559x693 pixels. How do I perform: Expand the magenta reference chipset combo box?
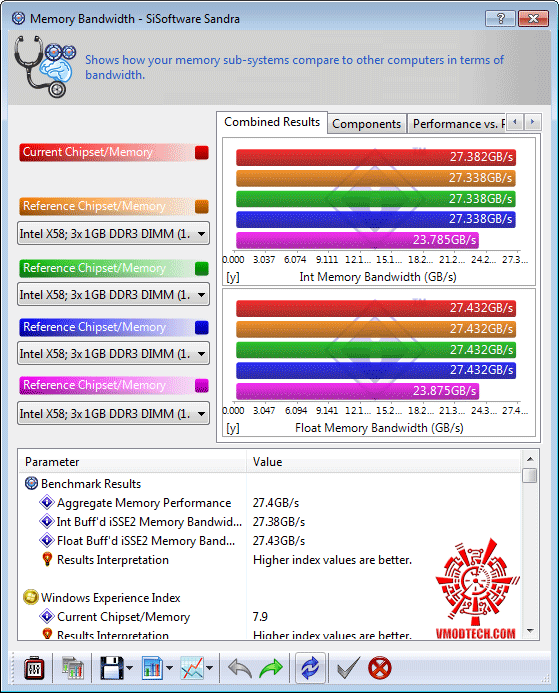click(113, 413)
